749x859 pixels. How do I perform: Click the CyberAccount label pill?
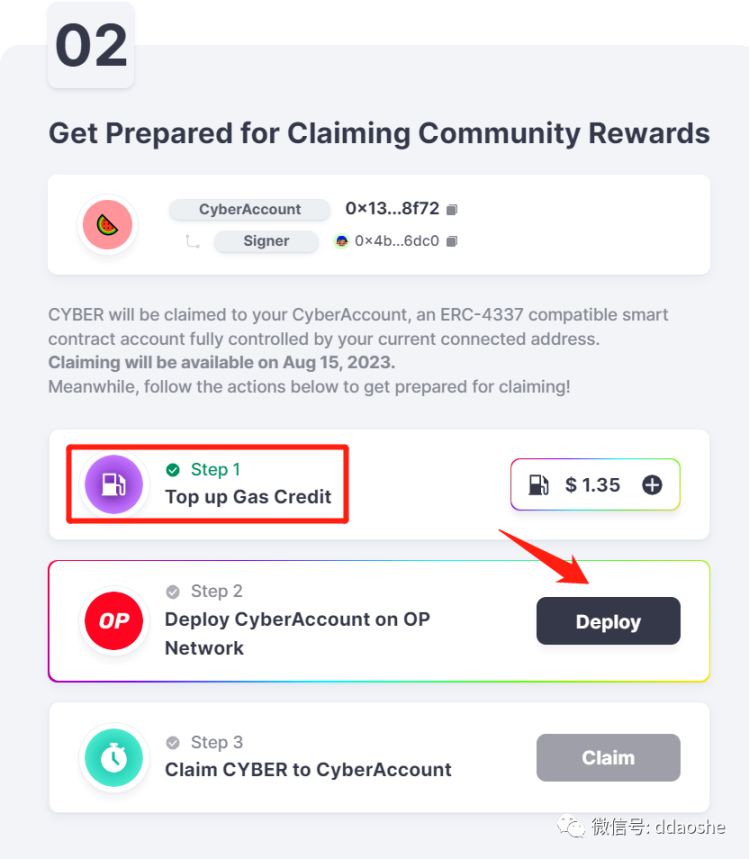249,210
